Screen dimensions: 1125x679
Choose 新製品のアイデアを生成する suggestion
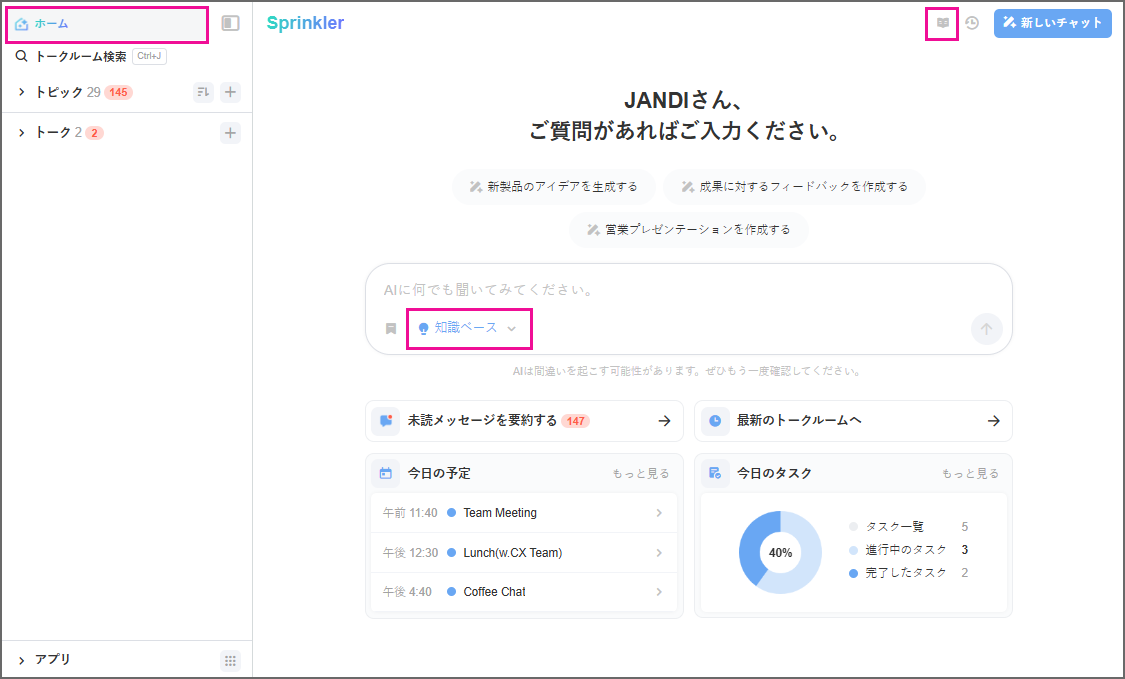coord(553,187)
